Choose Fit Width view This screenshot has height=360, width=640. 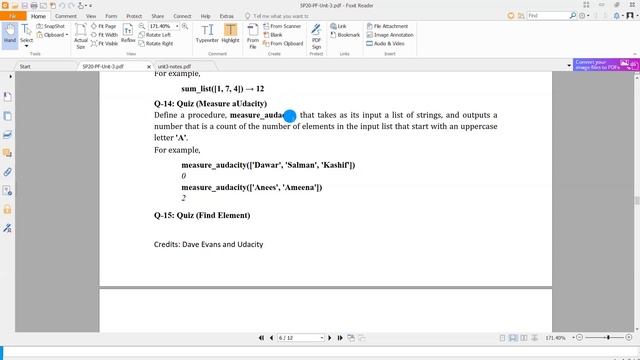click(104, 35)
